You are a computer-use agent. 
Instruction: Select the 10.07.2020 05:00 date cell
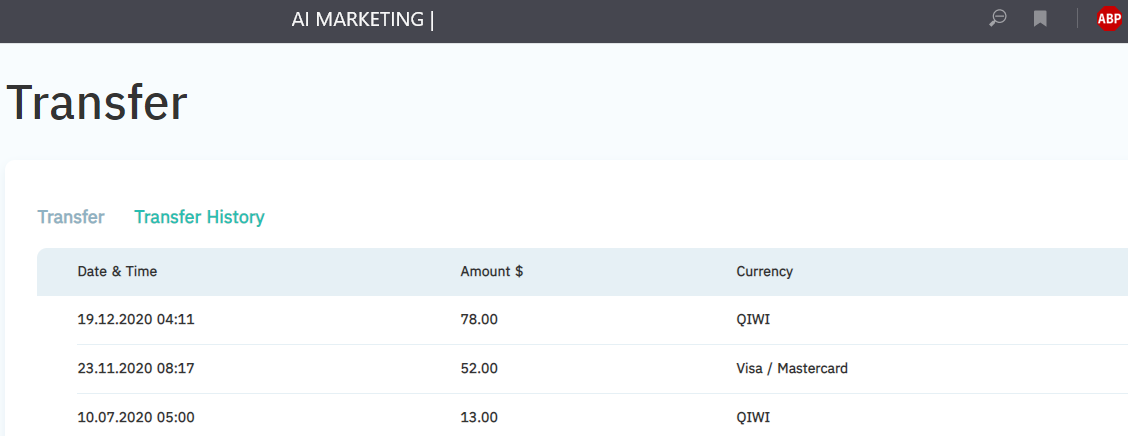click(135, 417)
